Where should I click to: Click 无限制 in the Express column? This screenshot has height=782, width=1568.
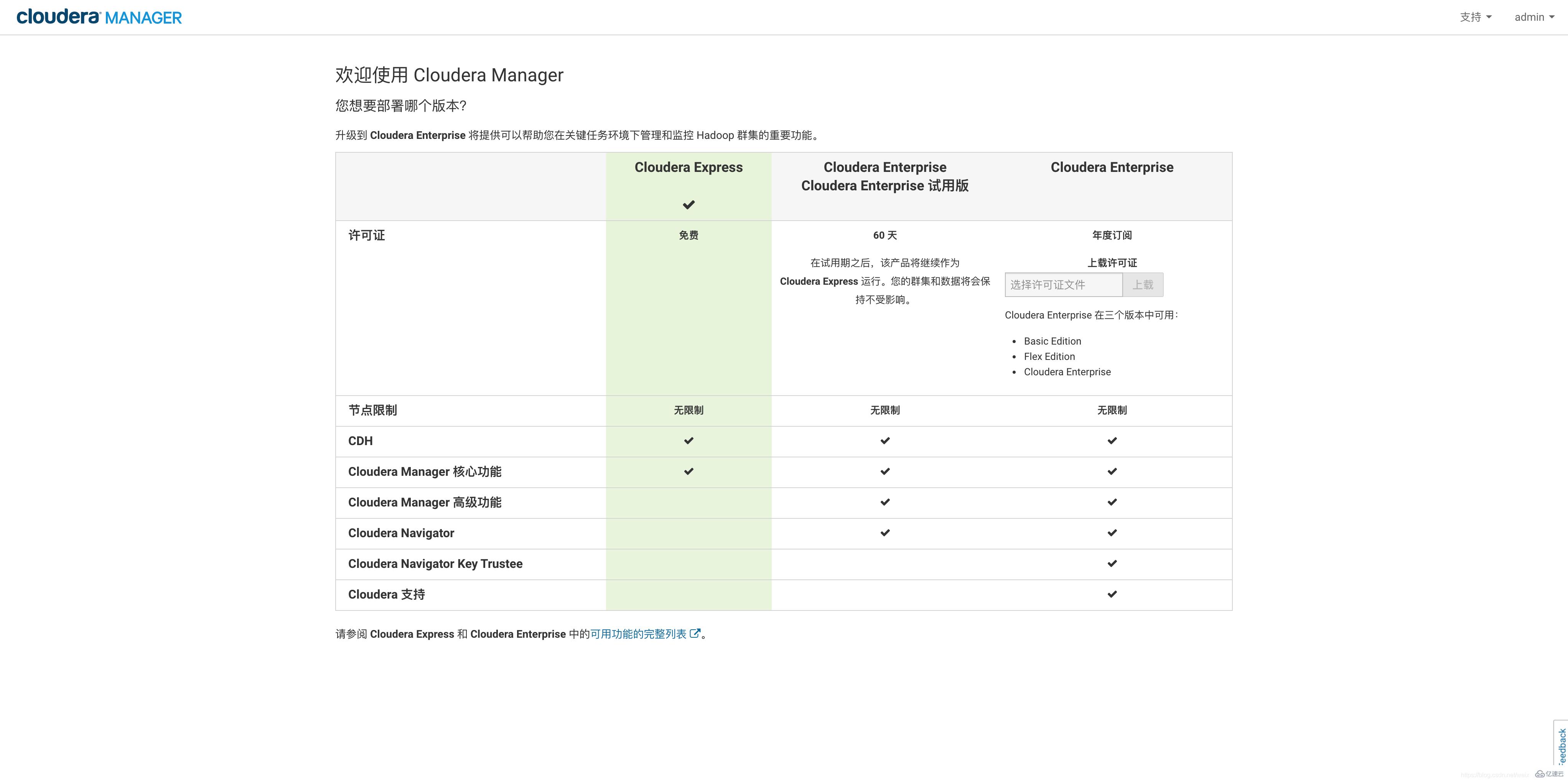point(688,411)
